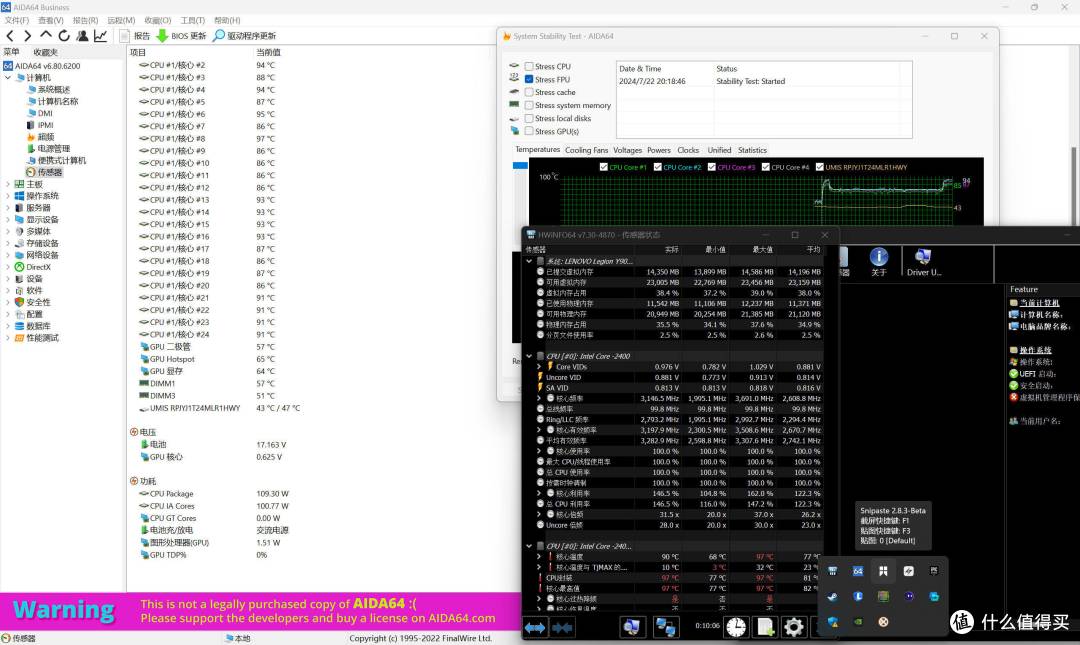The width and height of the screenshot is (1080, 645).
Task: Expand the Core VIDs row in HWiNFO
Action: click(539, 367)
